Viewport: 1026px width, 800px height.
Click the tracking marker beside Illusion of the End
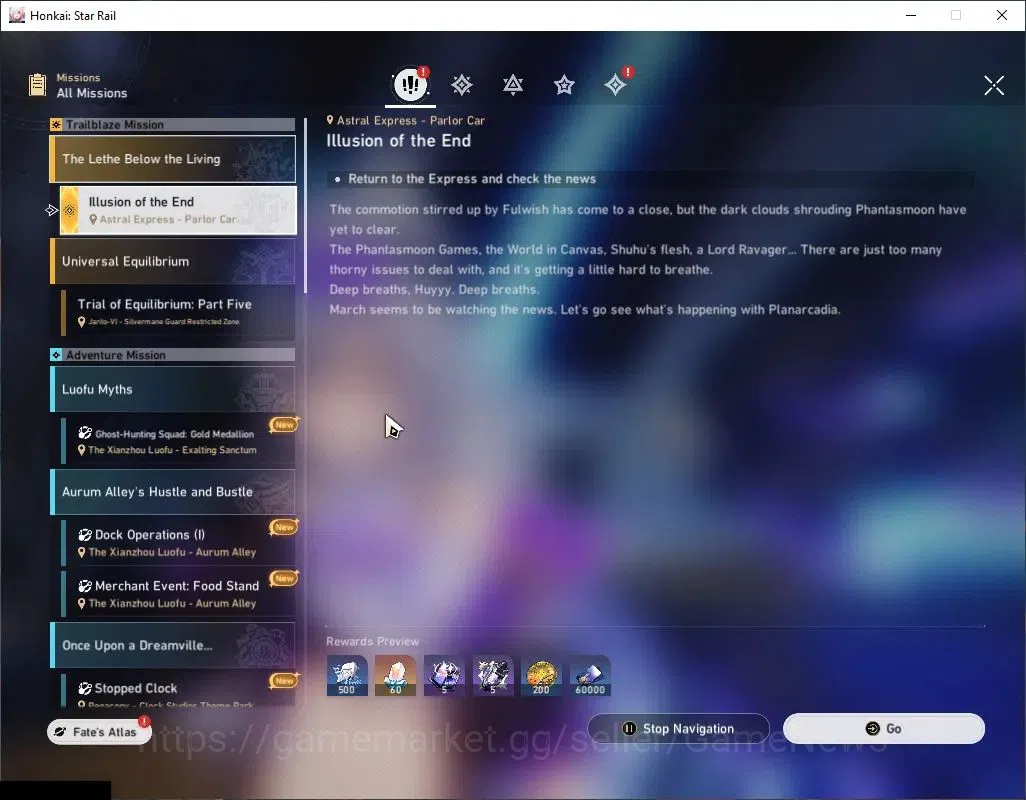click(52, 210)
